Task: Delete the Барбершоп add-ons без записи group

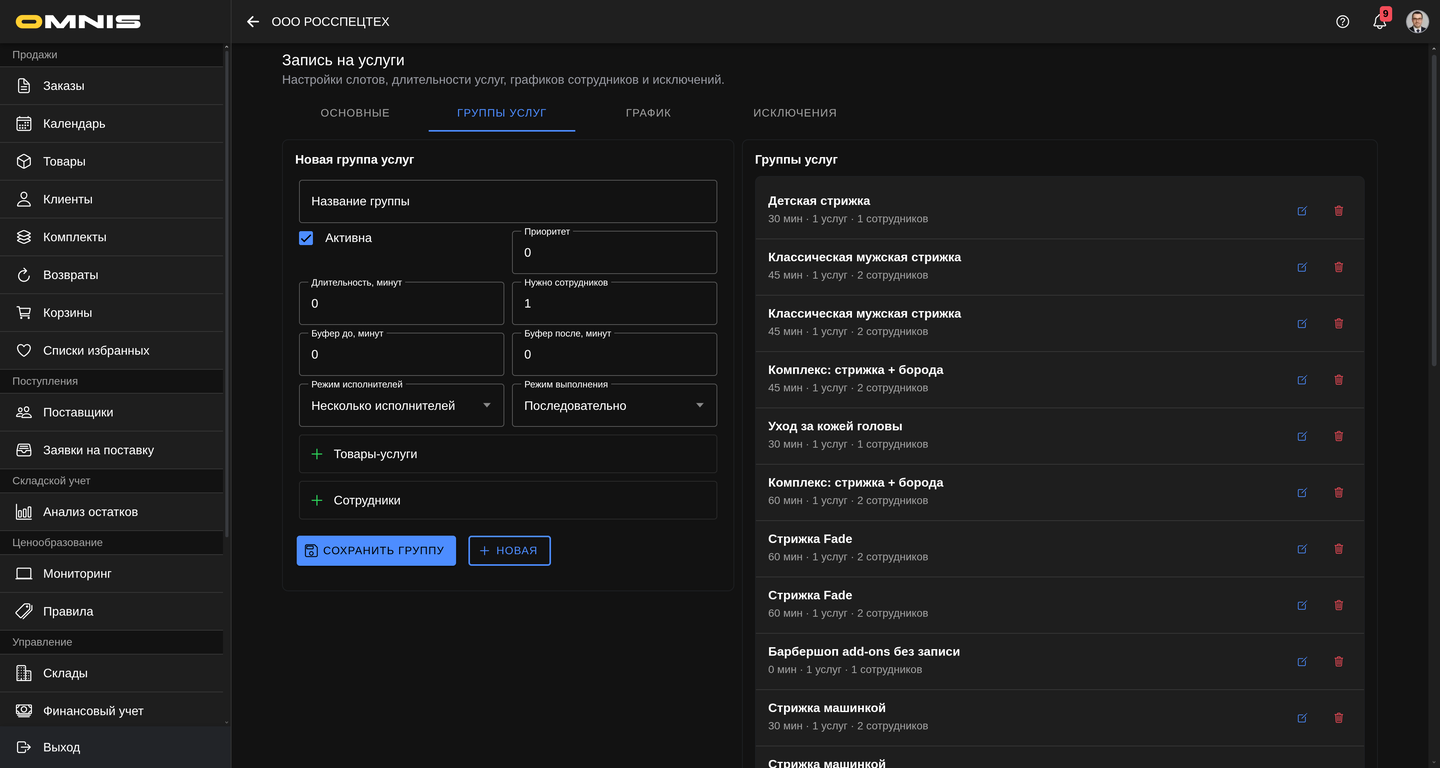Action: coord(1339,662)
